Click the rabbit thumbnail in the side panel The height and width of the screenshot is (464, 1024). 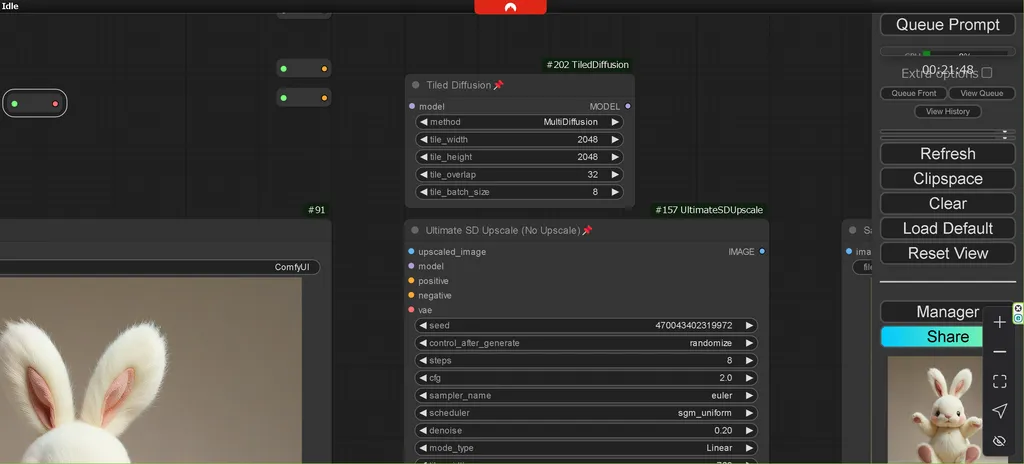(x=935, y=410)
